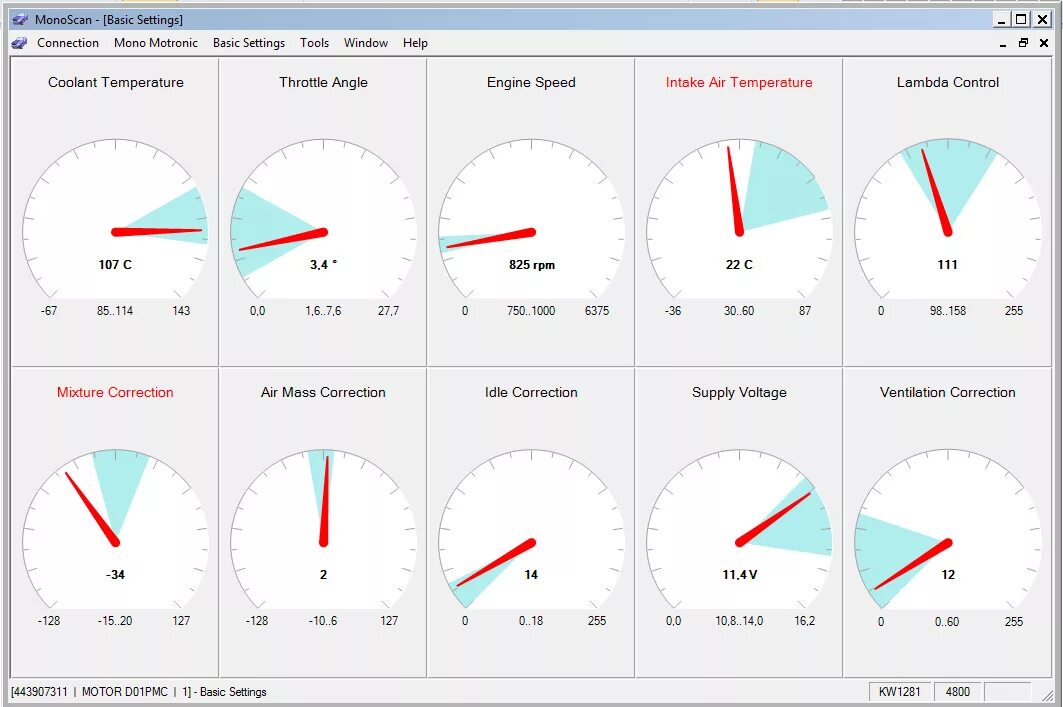Open the Window menu
Screen dimensions: 1063x707
[x=366, y=43]
